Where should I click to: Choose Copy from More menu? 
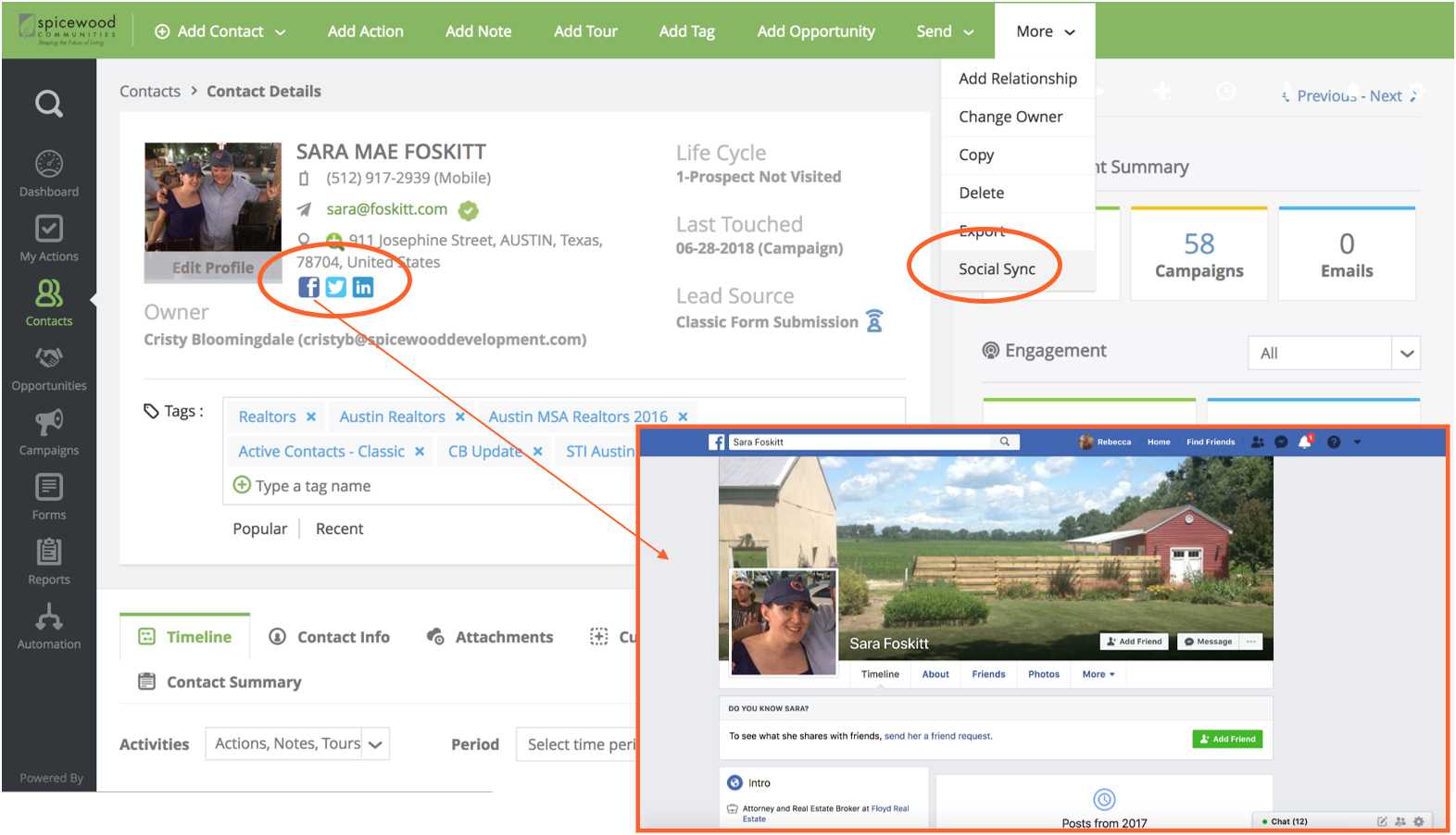click(x=1018, y=155)
